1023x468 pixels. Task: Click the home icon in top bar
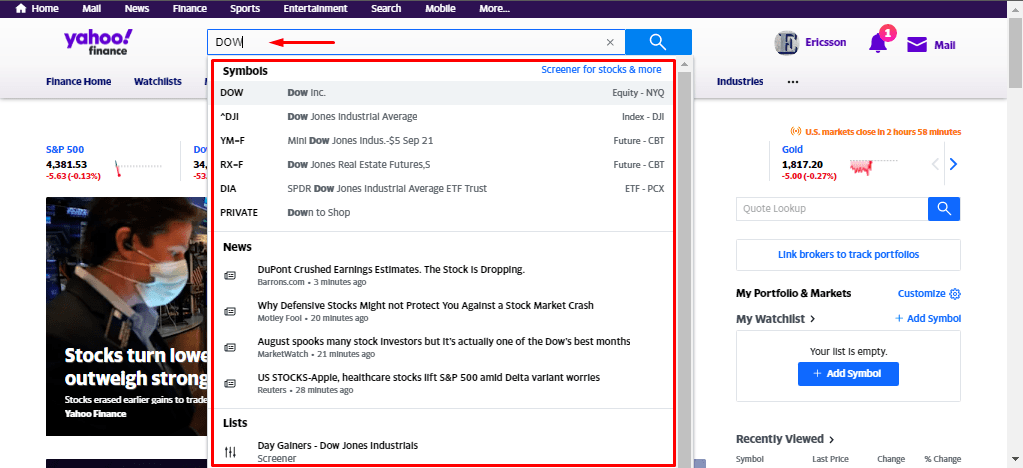[x=21, y=8]
